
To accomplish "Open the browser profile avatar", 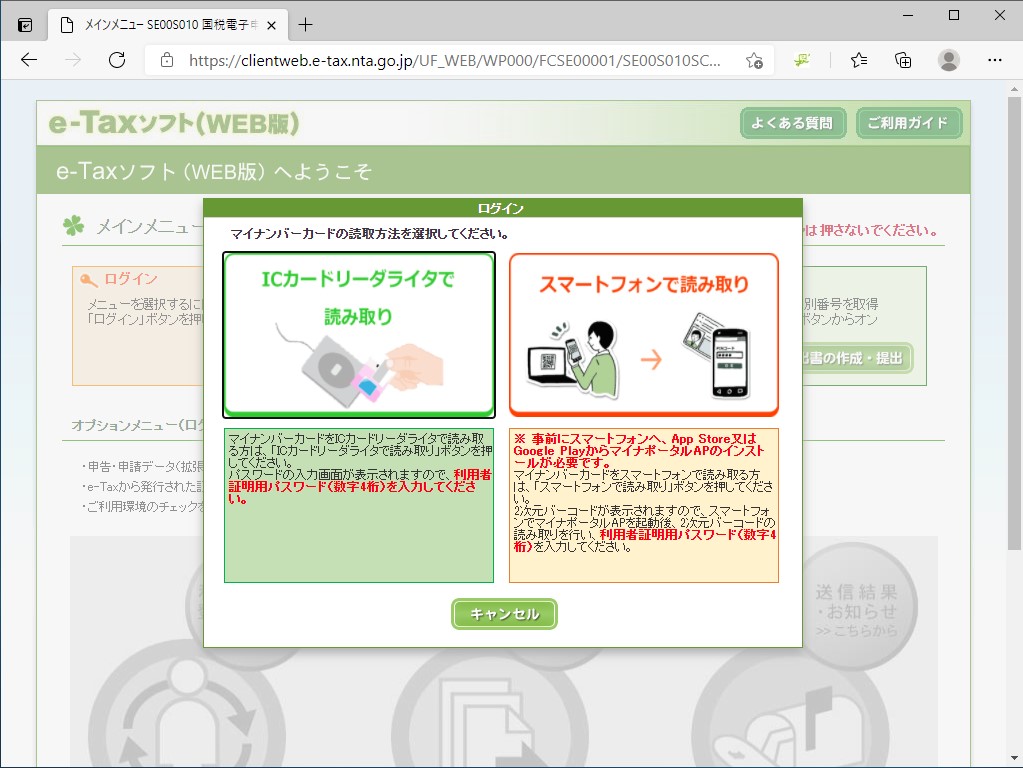I will 949,60.
